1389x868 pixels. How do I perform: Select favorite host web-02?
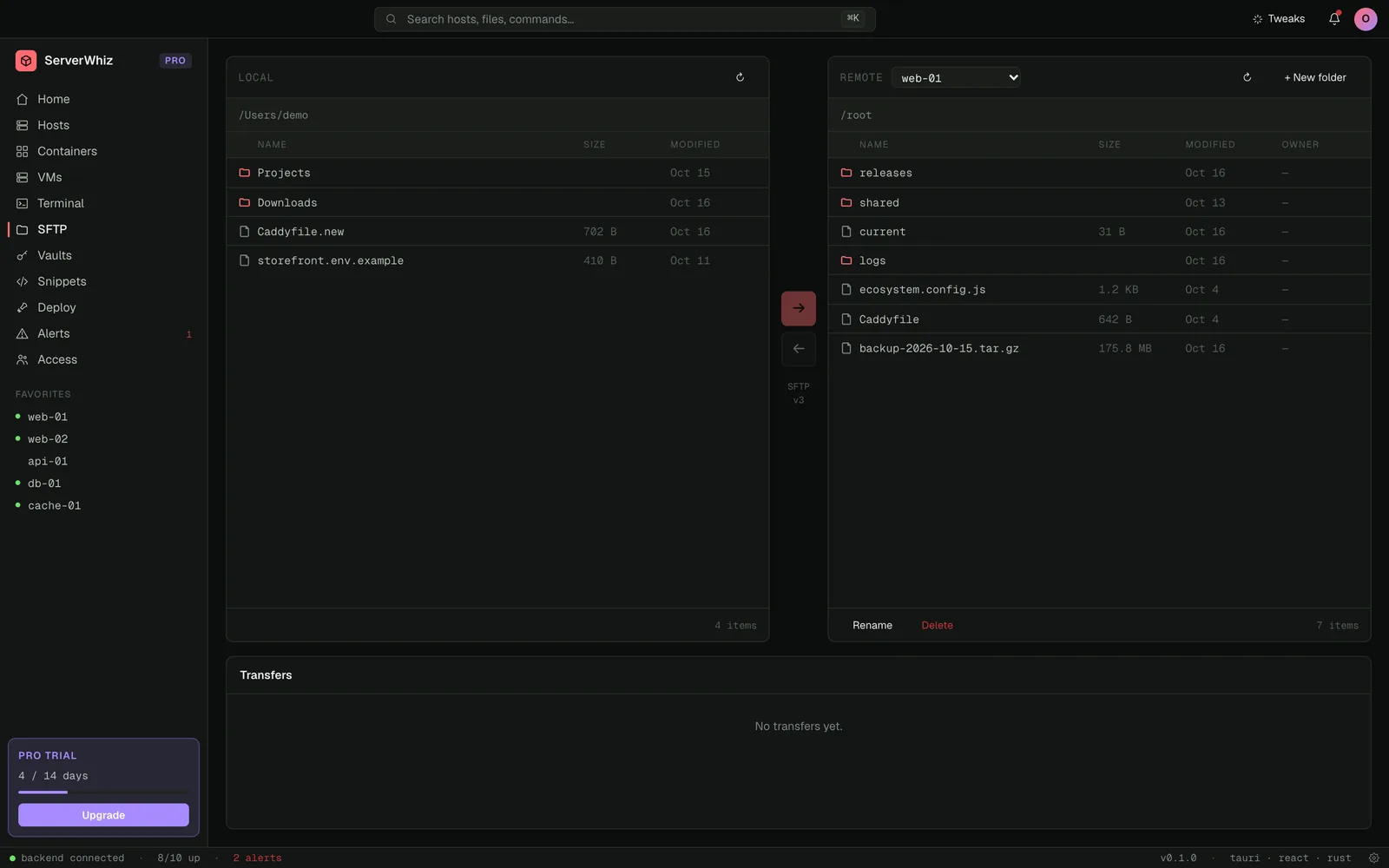104,439
